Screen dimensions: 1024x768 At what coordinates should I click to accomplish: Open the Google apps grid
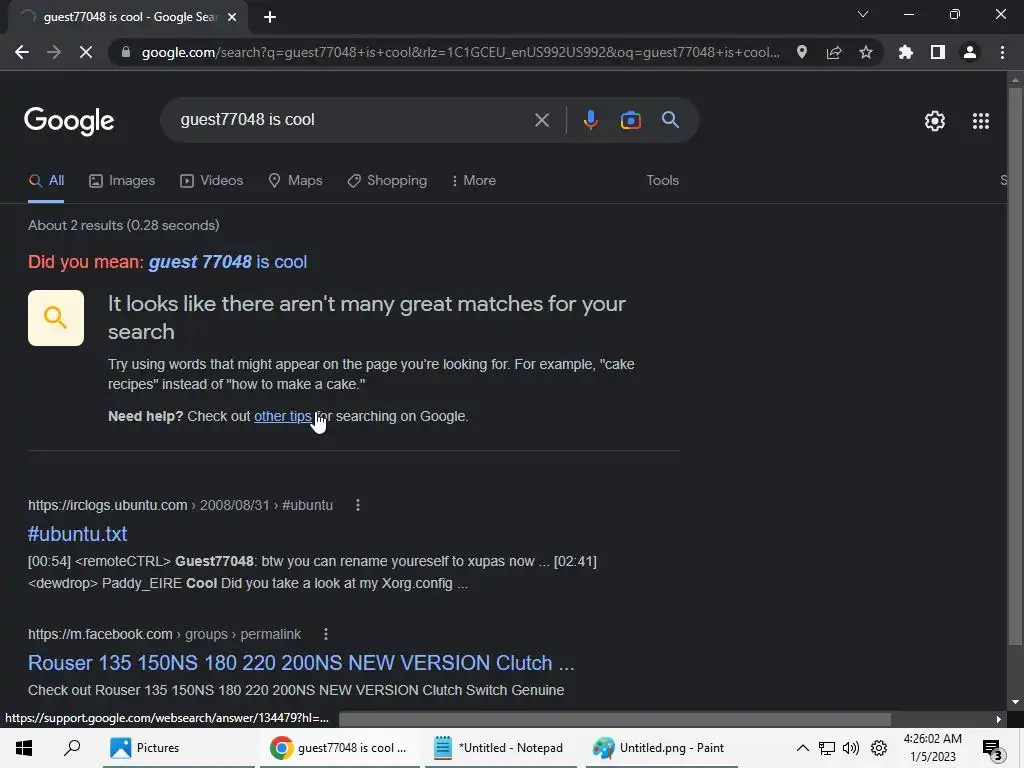point(981,121)
